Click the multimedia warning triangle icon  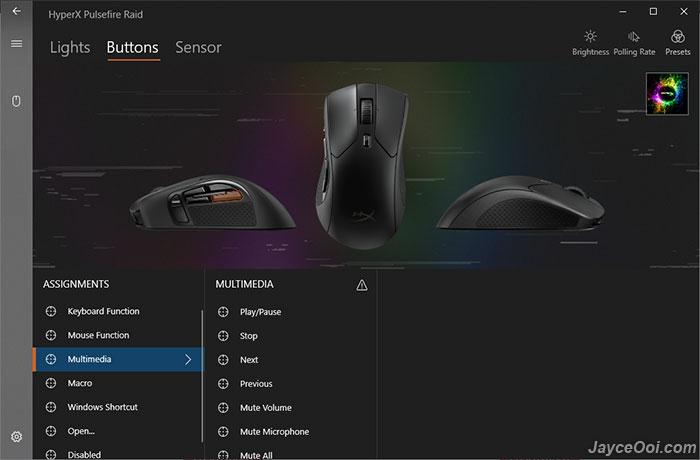[x=362, y=285]
